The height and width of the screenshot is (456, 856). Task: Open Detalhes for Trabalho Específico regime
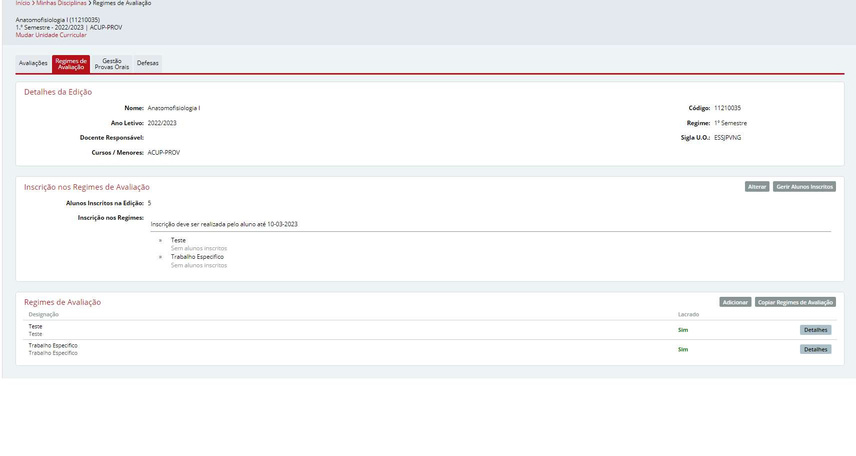click(x=816, y=350)
